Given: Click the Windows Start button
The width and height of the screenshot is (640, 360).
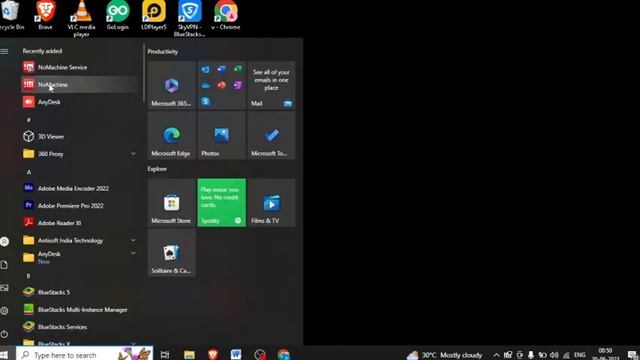Looking at the screenshot, I should pos(4,354).
